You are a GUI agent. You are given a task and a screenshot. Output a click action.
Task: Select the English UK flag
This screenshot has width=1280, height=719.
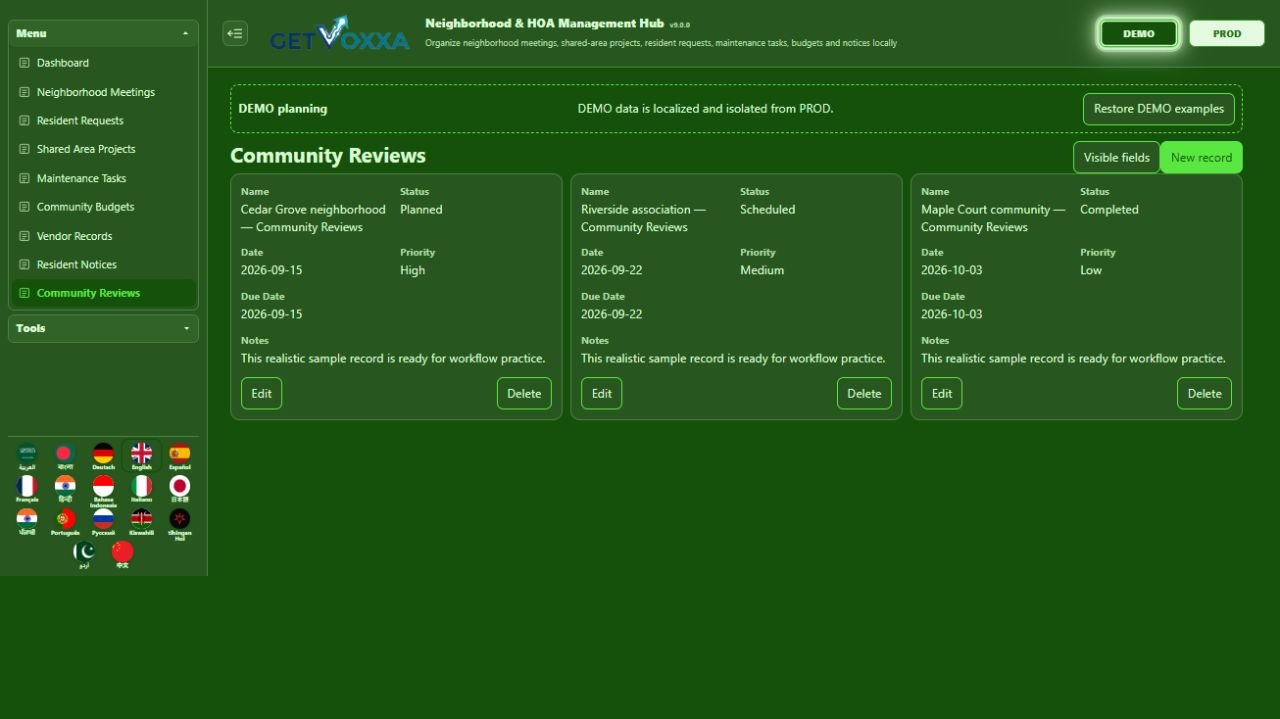pyautogui.click(x=142, y=456)
